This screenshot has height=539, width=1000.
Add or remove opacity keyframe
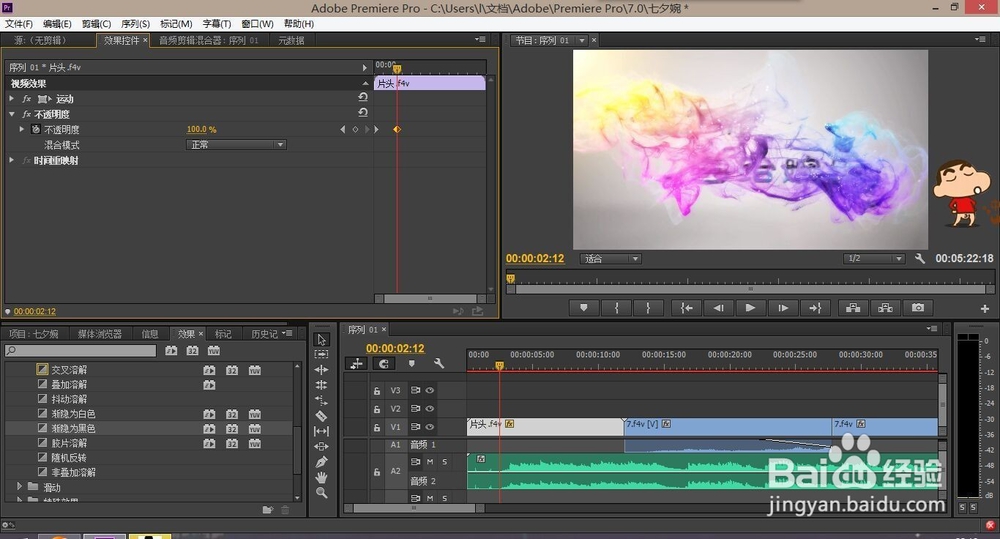click(355, 129)
